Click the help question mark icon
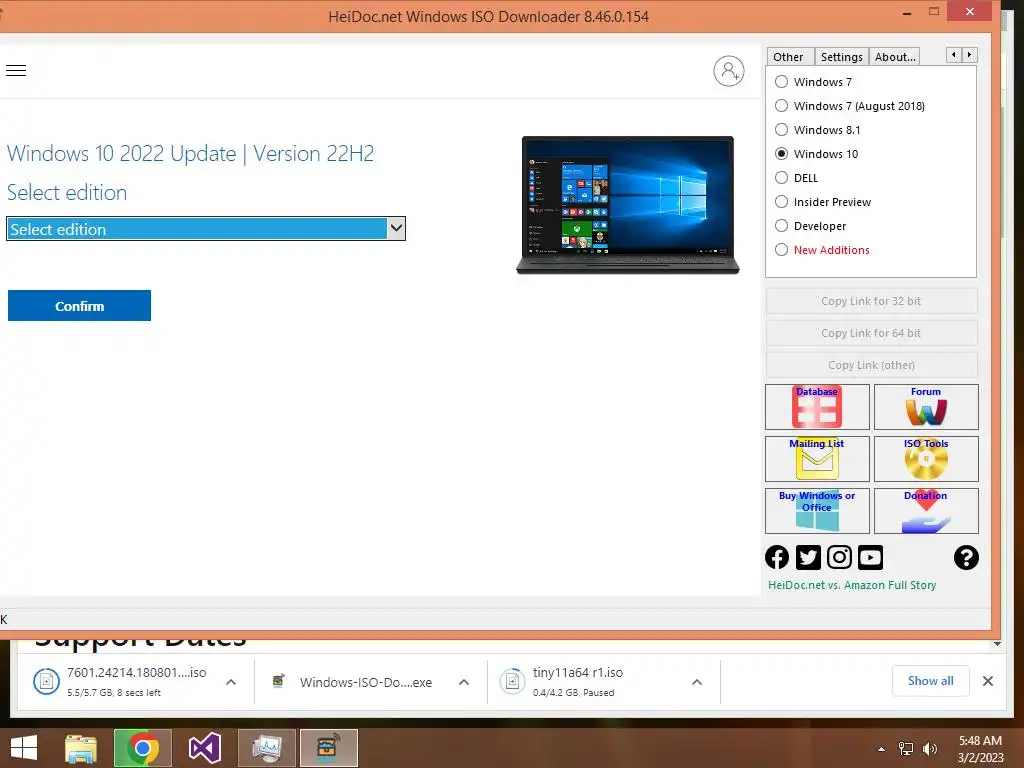This screenshot has height=768, width=1024. [x=966, y=558]
